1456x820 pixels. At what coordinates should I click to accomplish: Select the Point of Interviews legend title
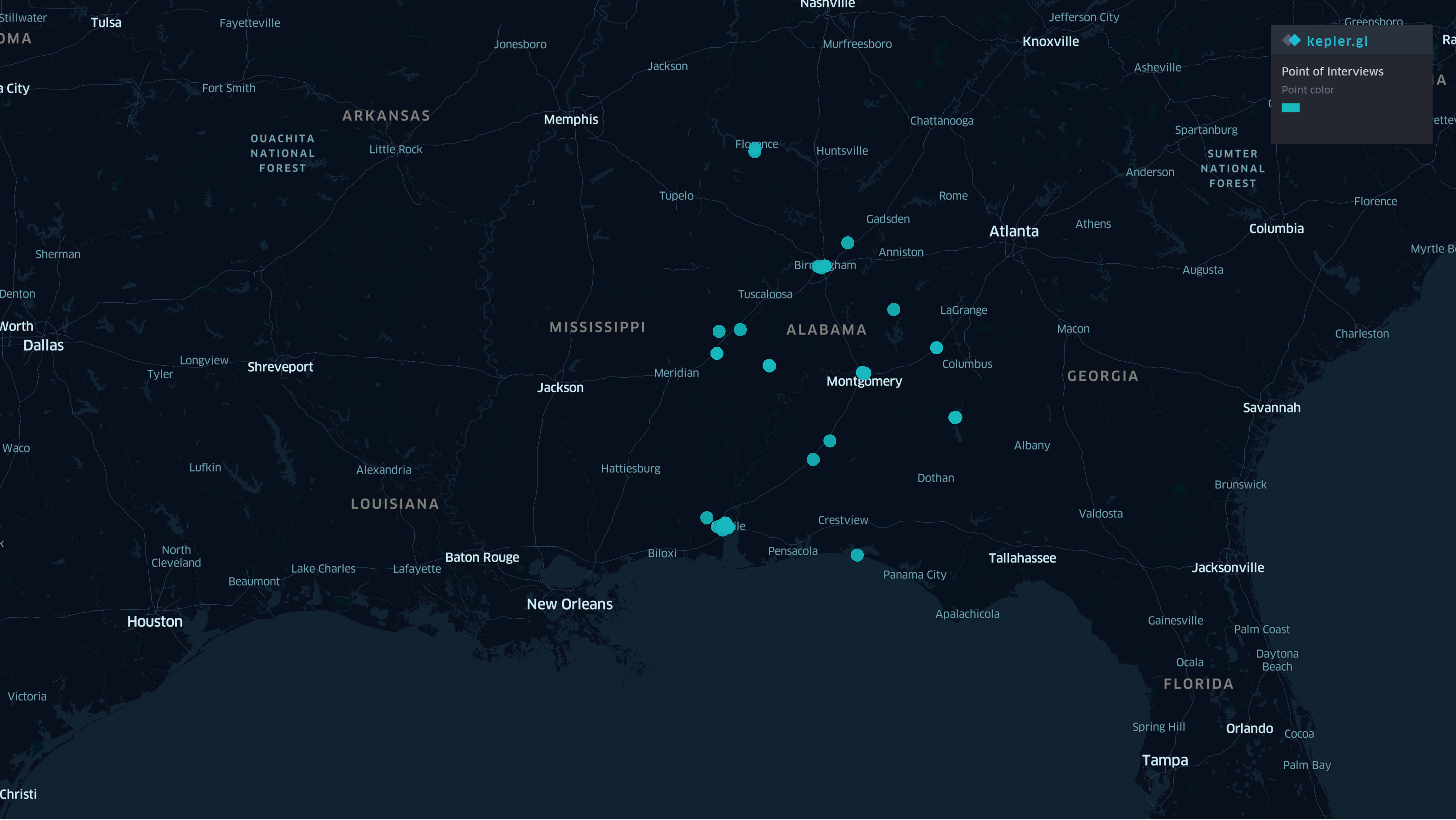coord(1332,71)
